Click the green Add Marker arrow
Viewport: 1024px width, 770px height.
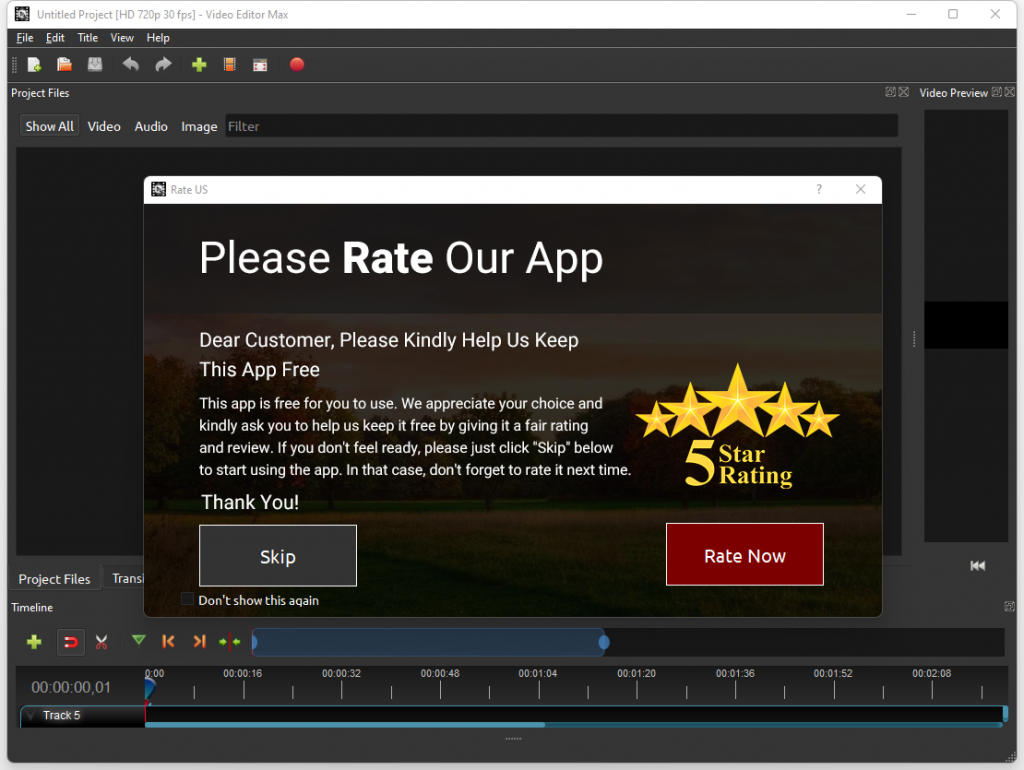(x=138, y=641)
